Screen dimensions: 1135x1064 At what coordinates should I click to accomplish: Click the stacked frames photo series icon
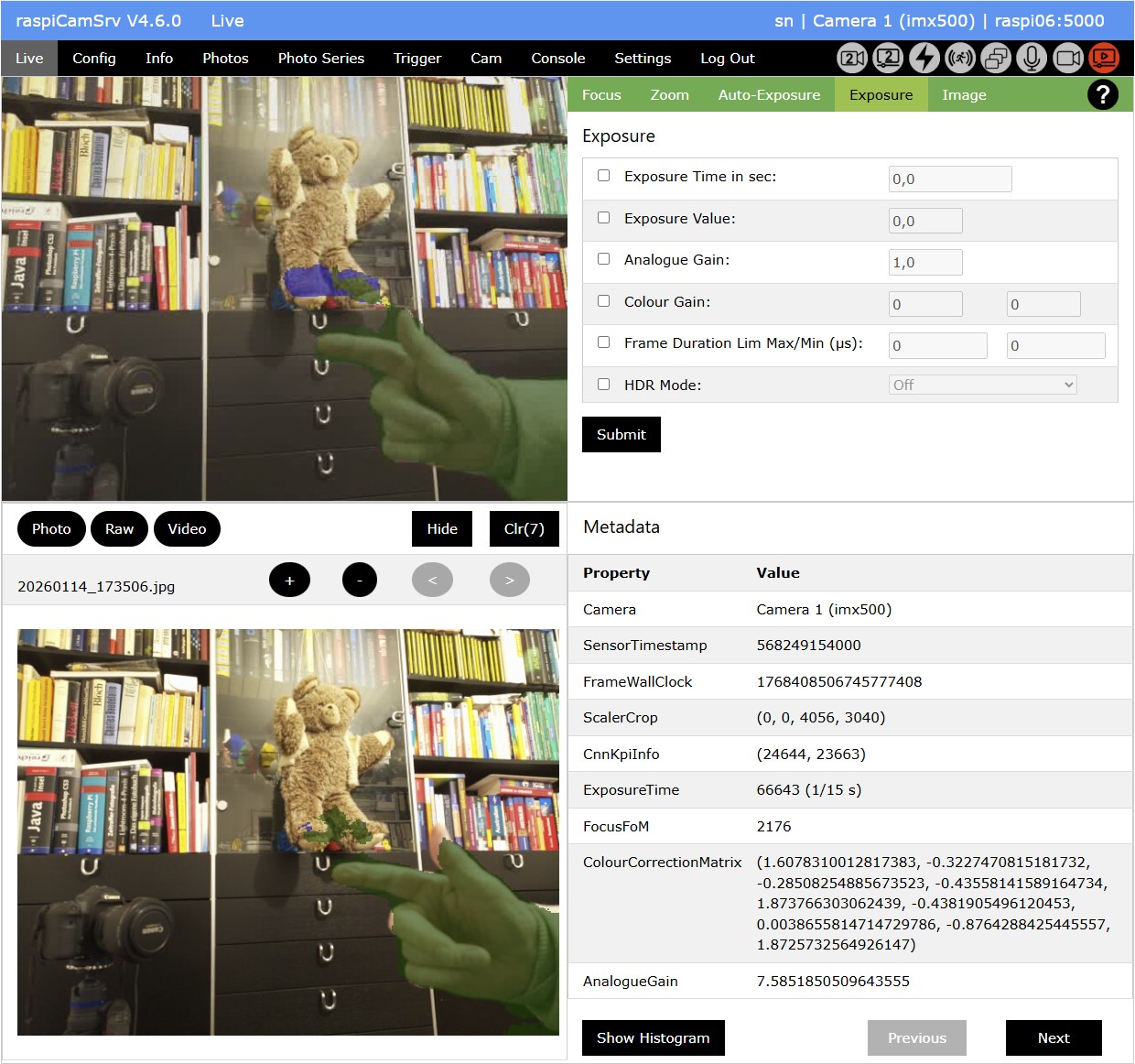[996, 58]
